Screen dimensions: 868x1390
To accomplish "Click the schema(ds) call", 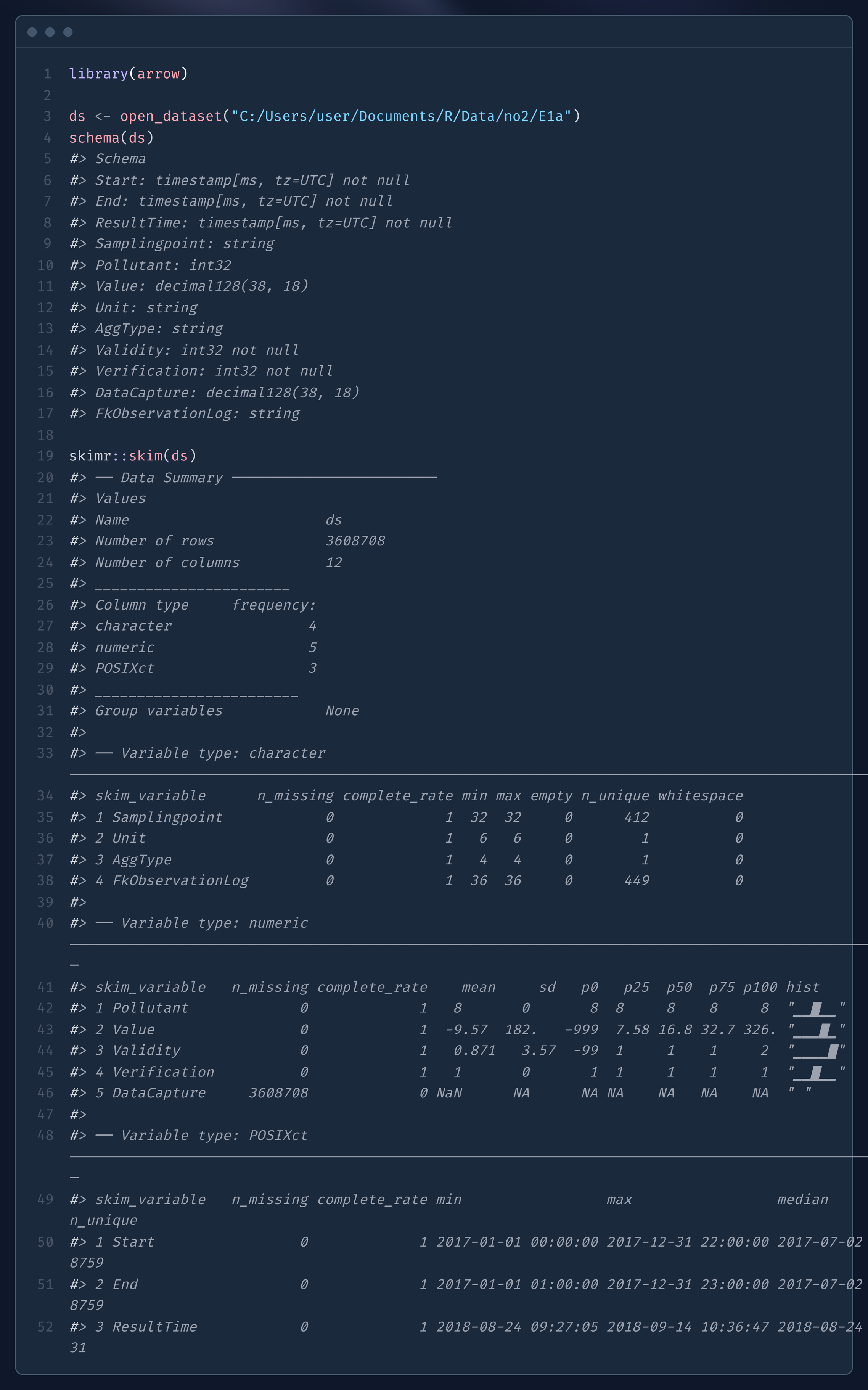I will pos(111,138).
